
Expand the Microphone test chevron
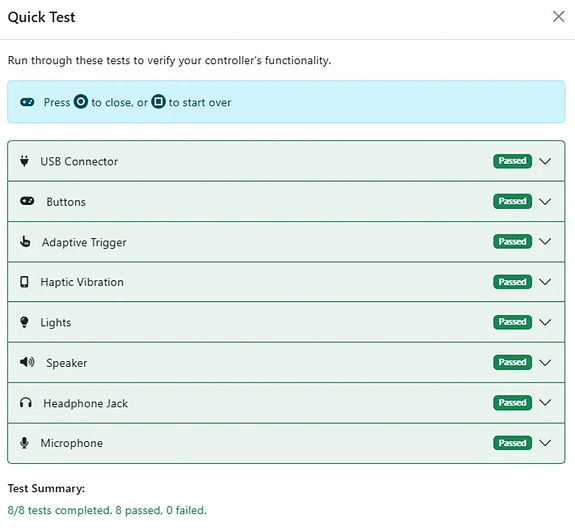pyautogui.click(x=545, y=443)
